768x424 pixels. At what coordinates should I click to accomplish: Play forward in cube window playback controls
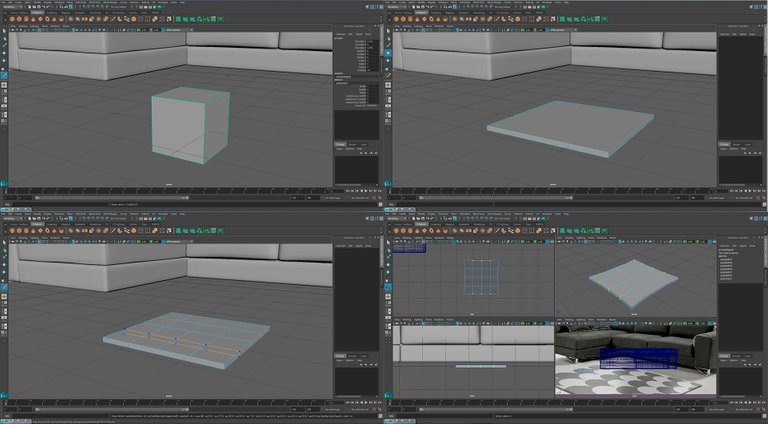pyautogui.click(x=366, y=191)
